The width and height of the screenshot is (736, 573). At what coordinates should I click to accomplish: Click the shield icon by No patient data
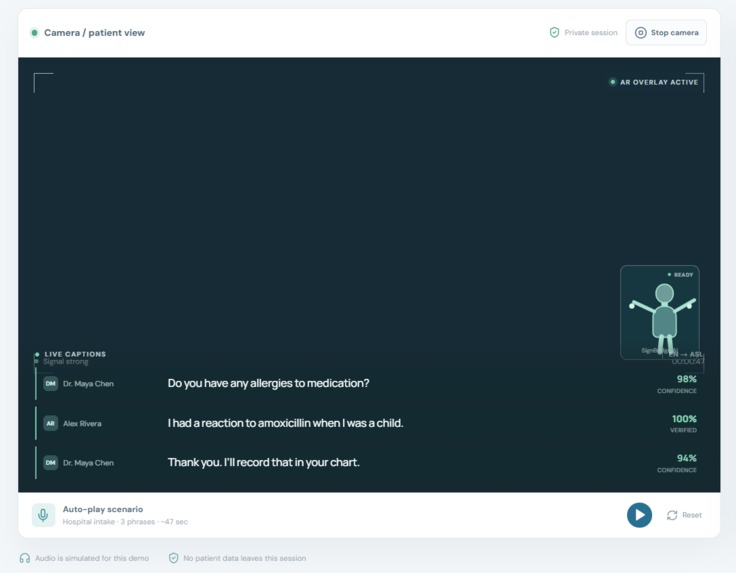tap(173, 558)
